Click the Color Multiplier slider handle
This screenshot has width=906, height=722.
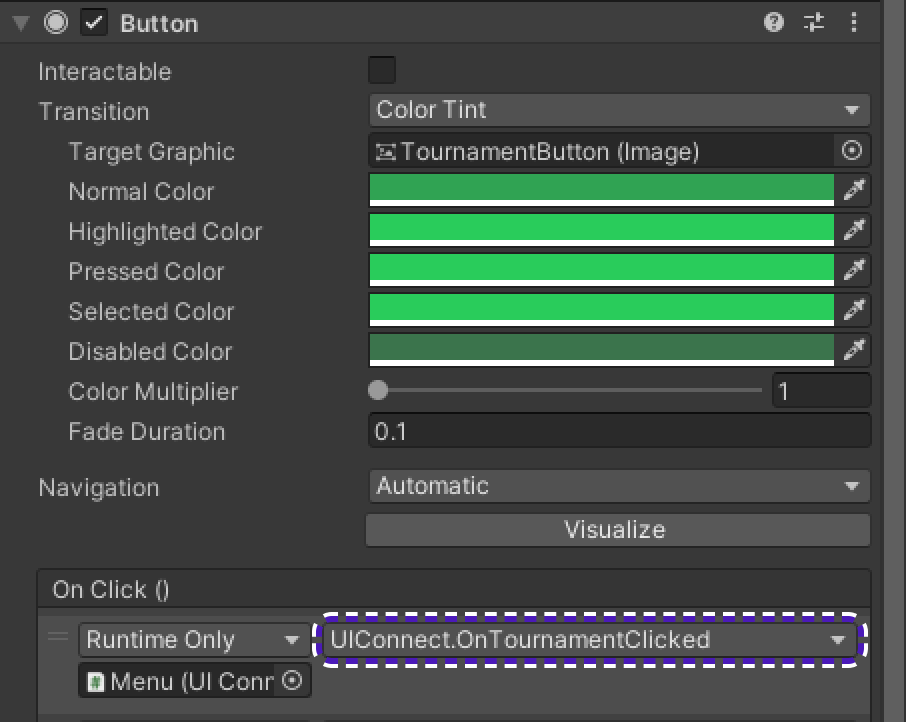378,390
